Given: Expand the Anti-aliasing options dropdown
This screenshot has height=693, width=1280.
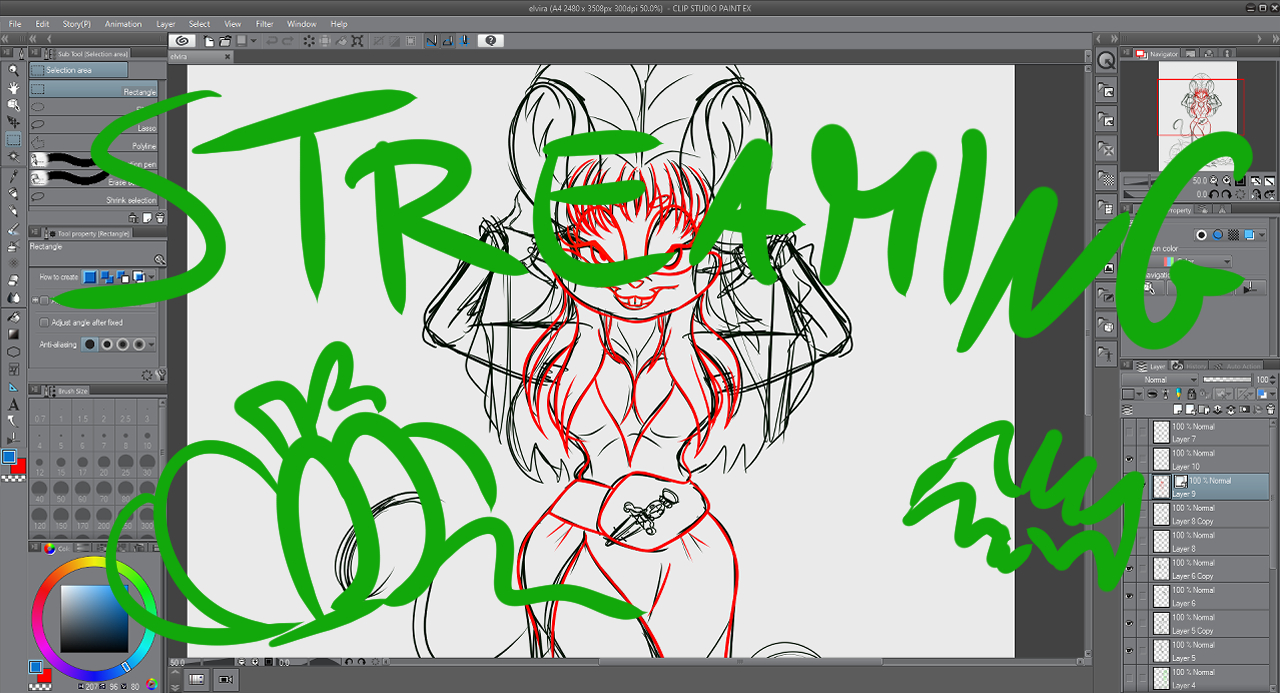Looking at the screenshot, I should click(x=151, y=345).
